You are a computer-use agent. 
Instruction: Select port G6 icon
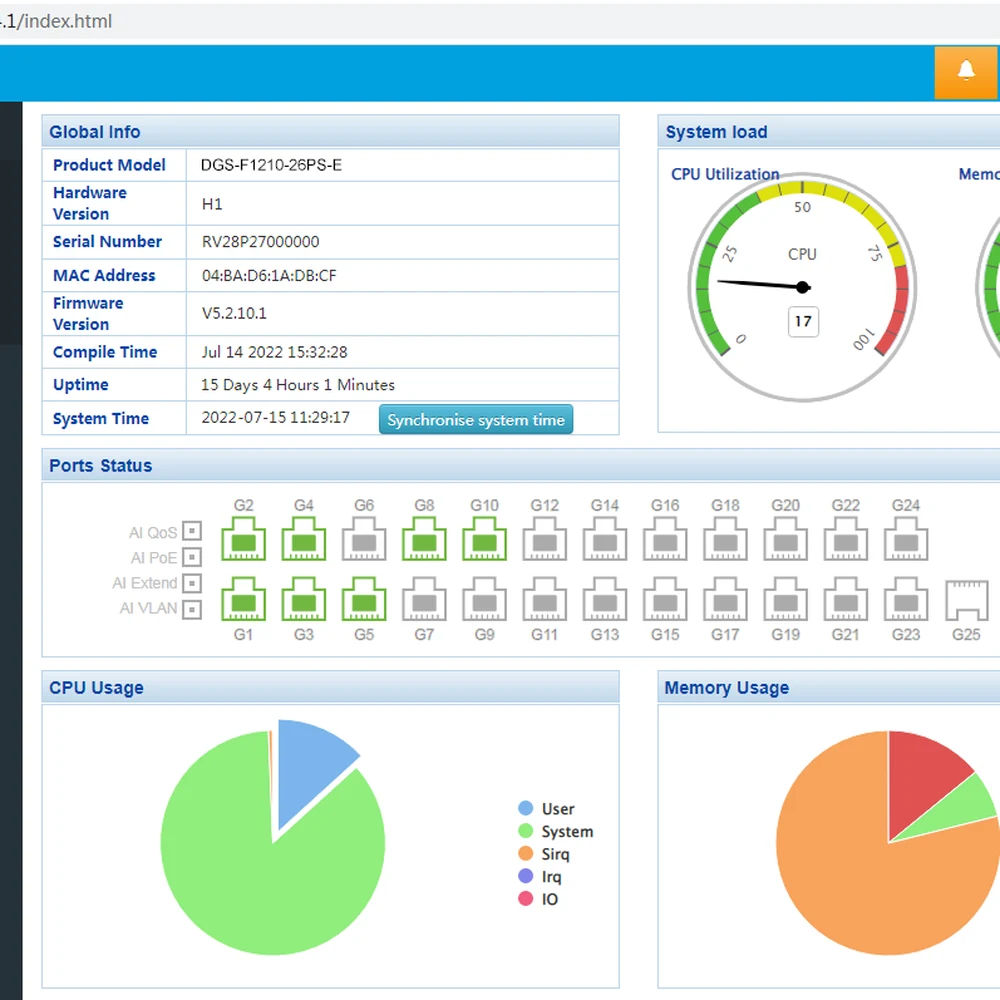pos(364,539)
